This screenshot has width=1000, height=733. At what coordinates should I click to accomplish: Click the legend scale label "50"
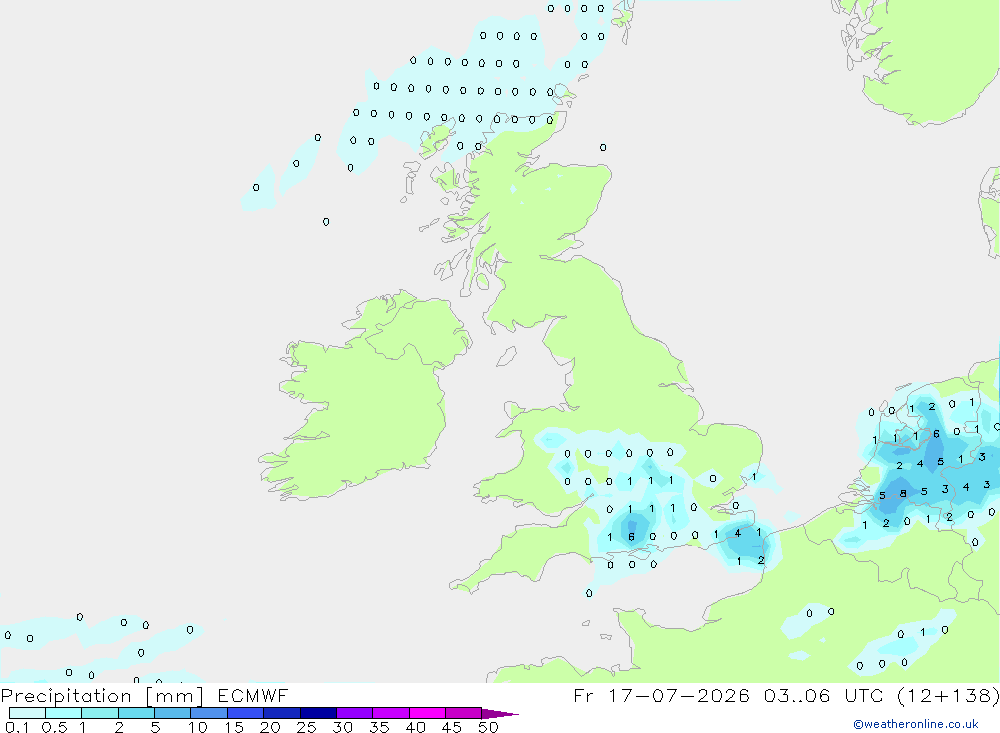[489, 727]
